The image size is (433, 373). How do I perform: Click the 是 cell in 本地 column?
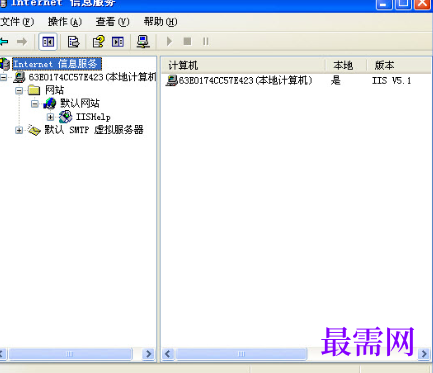click(x=336, y=80)
